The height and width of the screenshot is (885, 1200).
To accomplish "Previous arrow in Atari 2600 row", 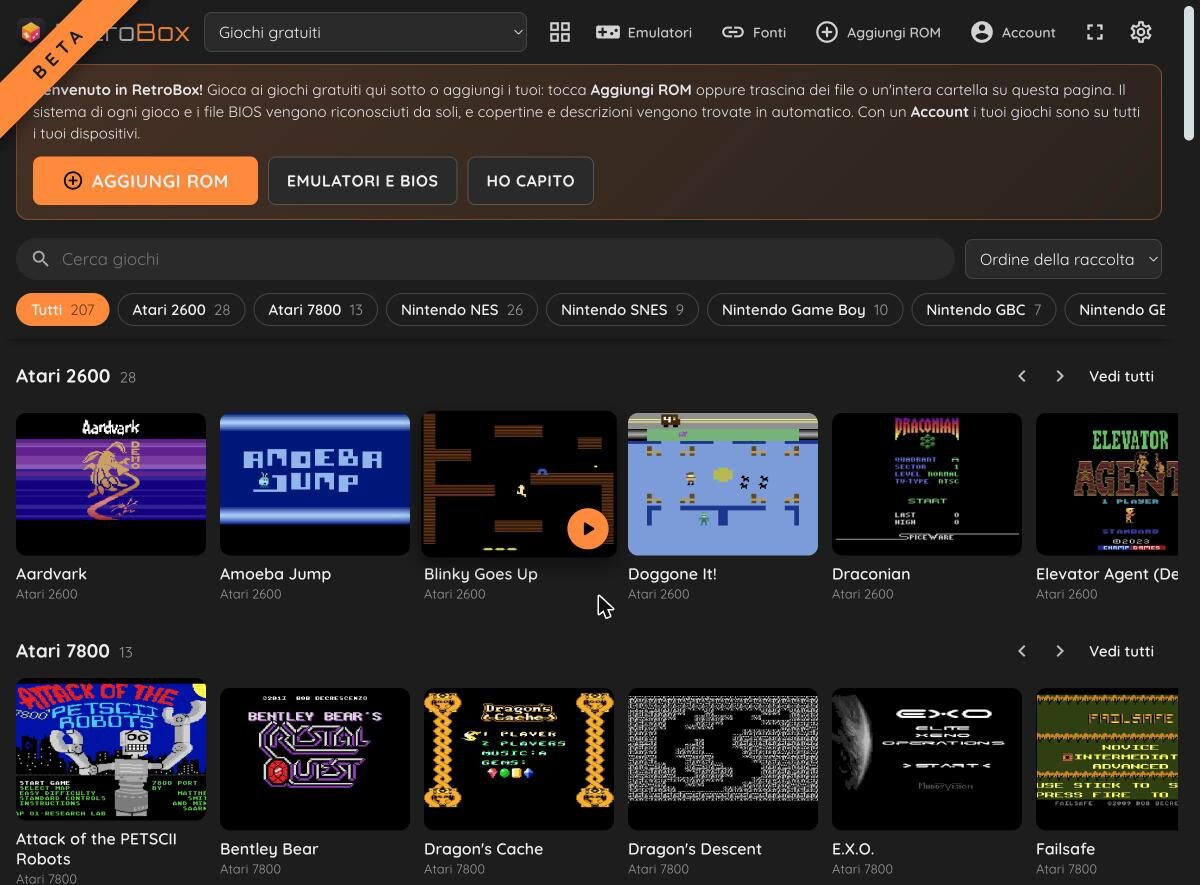I will click(1021, 376).
